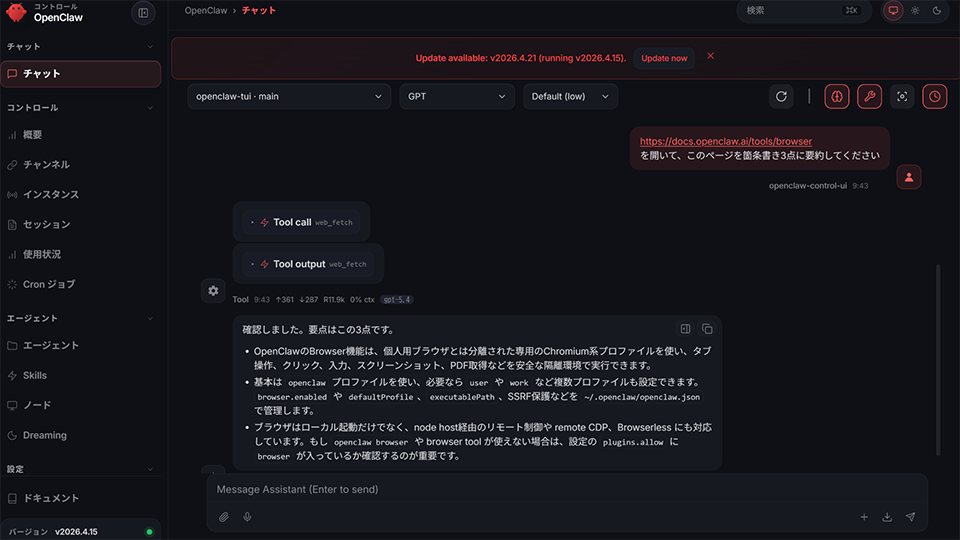The width and height of the screenshot is (960, 540).
Task: Open エージェント agents page
Action: 81,345
